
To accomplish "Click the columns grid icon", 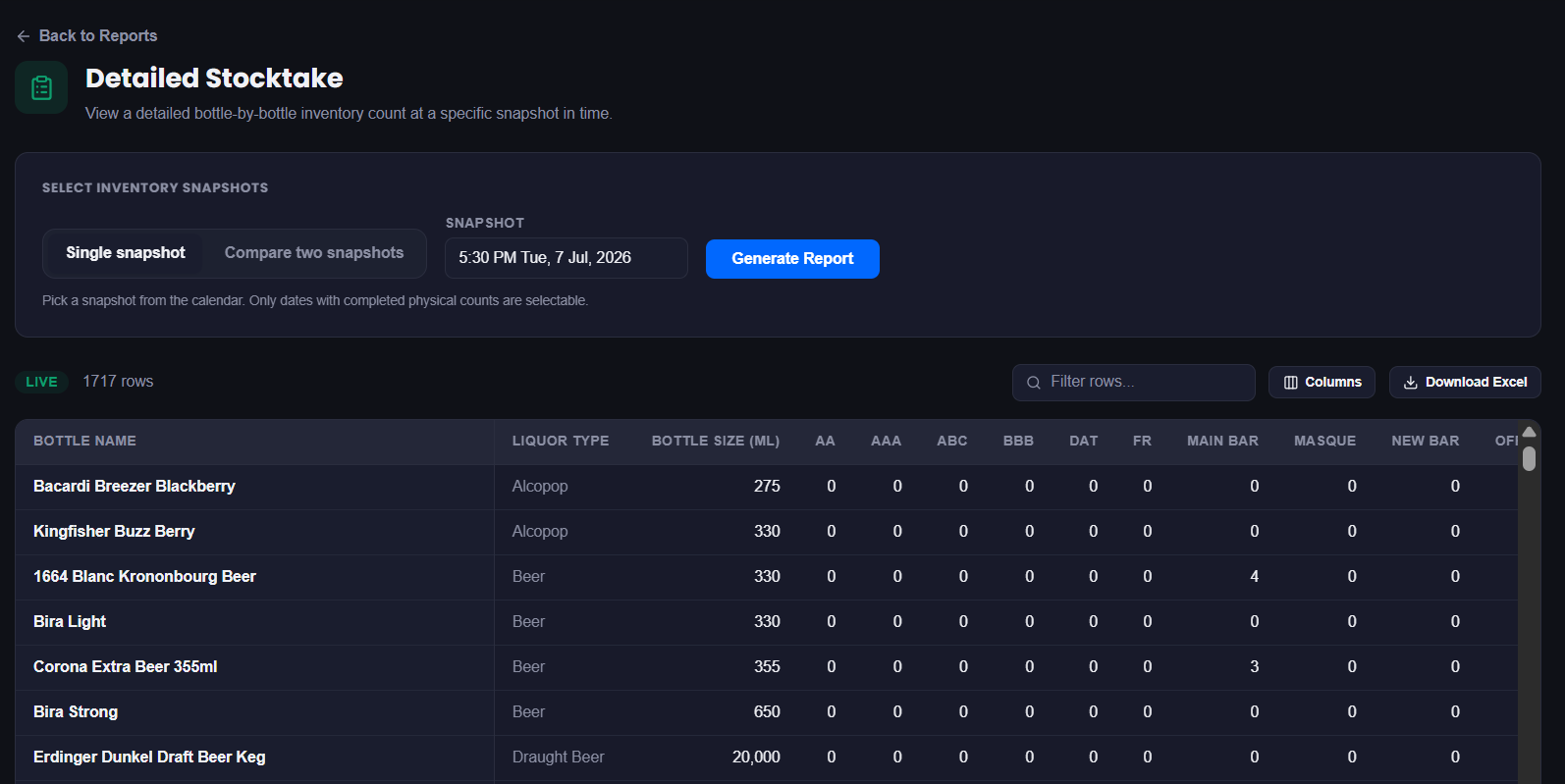I will pos(1291,383).
